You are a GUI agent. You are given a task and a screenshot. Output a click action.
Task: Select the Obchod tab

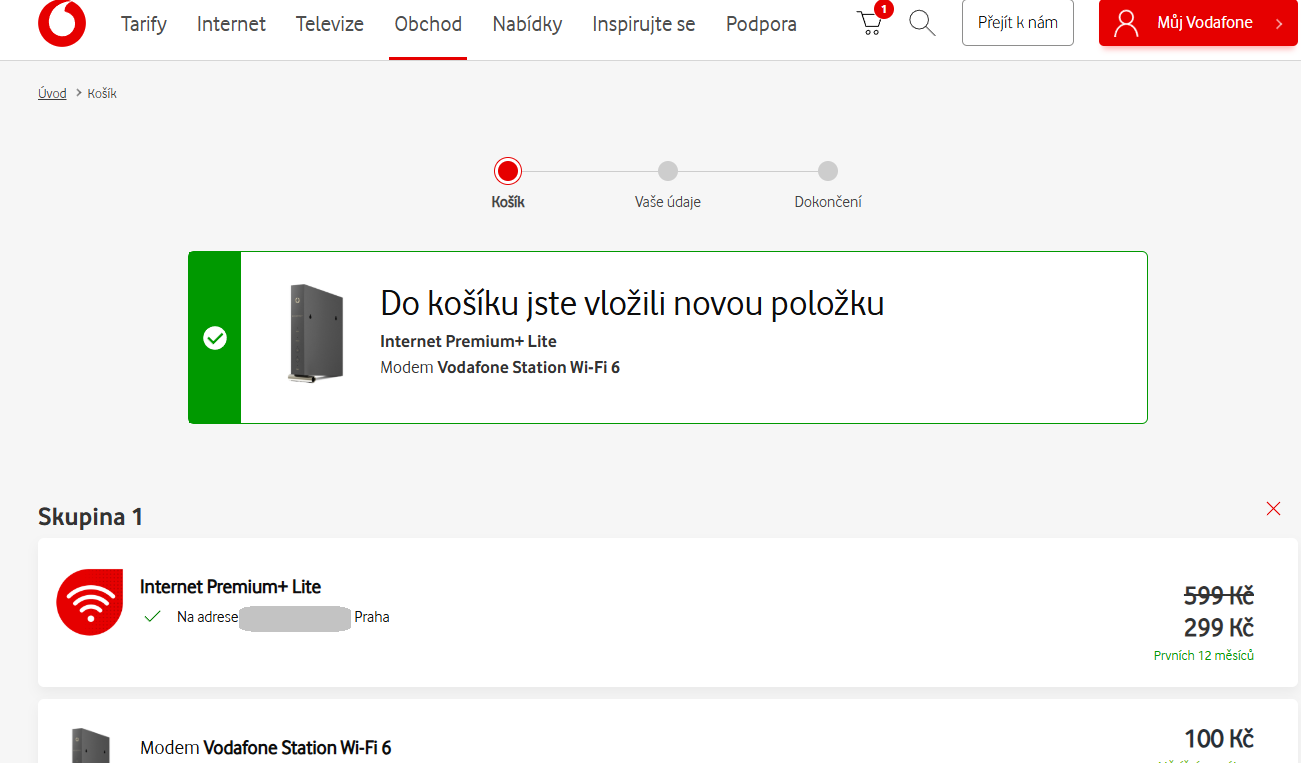point(428,24)
